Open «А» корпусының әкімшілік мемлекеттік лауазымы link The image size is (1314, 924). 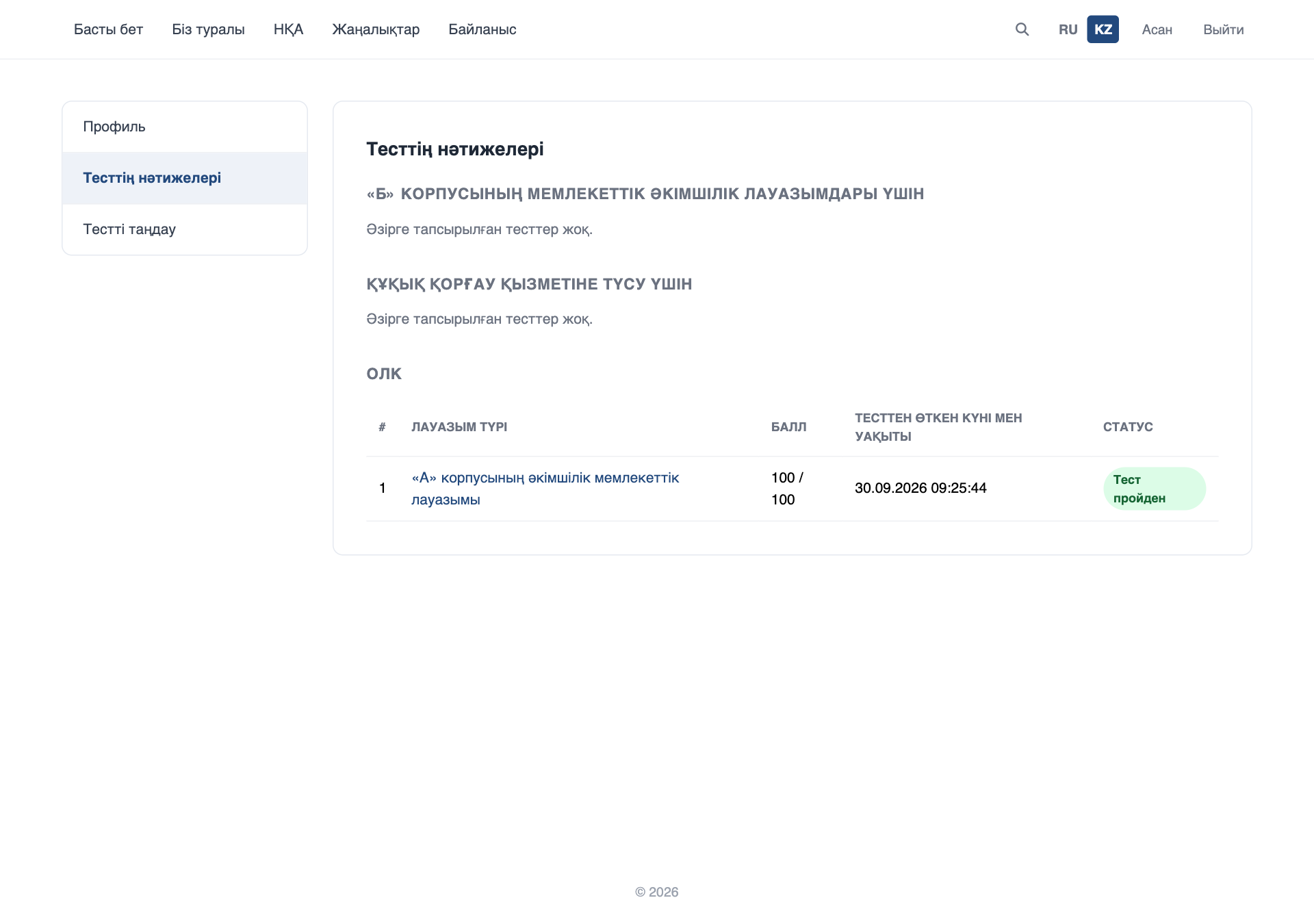(545, 489)
